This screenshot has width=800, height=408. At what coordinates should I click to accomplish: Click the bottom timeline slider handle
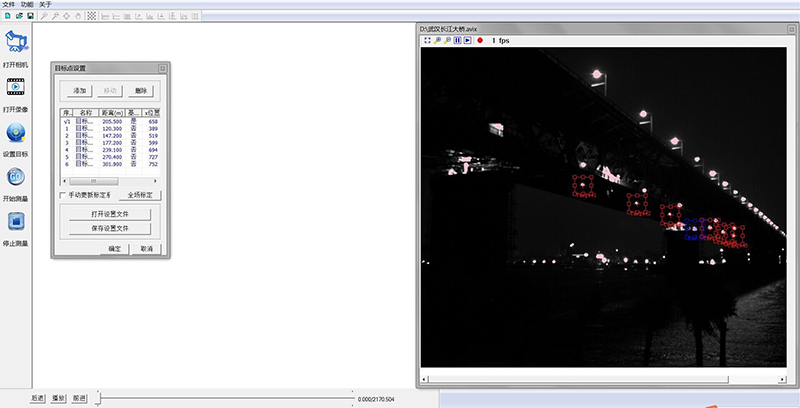pos(98,398)
